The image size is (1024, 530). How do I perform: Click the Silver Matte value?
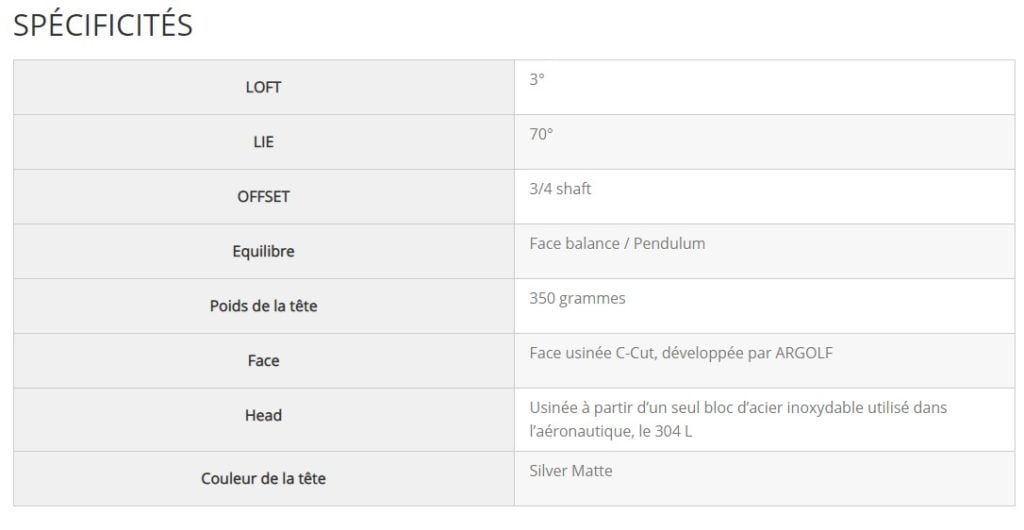click(x=571, y=471)
